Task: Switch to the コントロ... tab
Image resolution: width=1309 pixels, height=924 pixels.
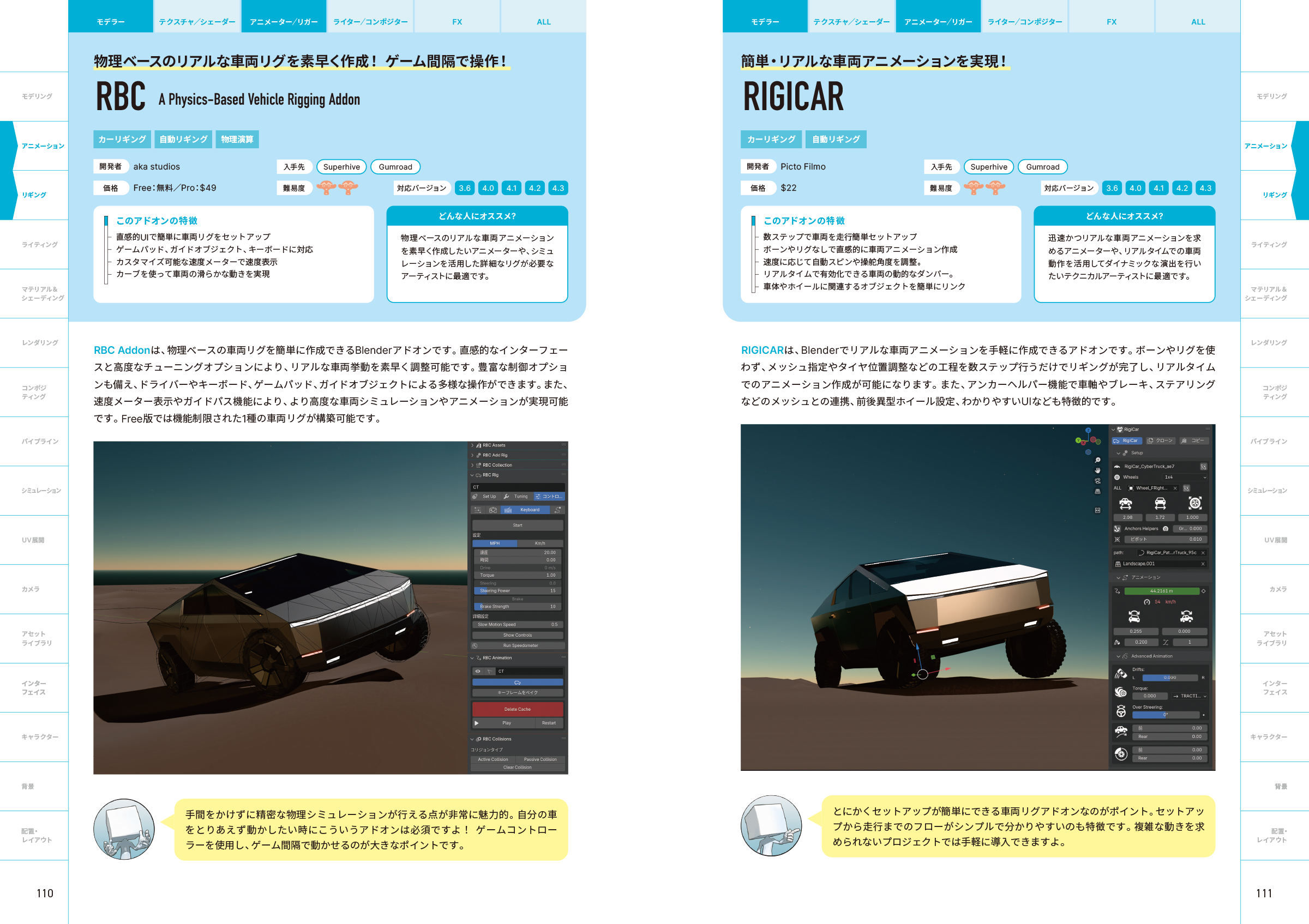Action: click(x=549, y=497)
